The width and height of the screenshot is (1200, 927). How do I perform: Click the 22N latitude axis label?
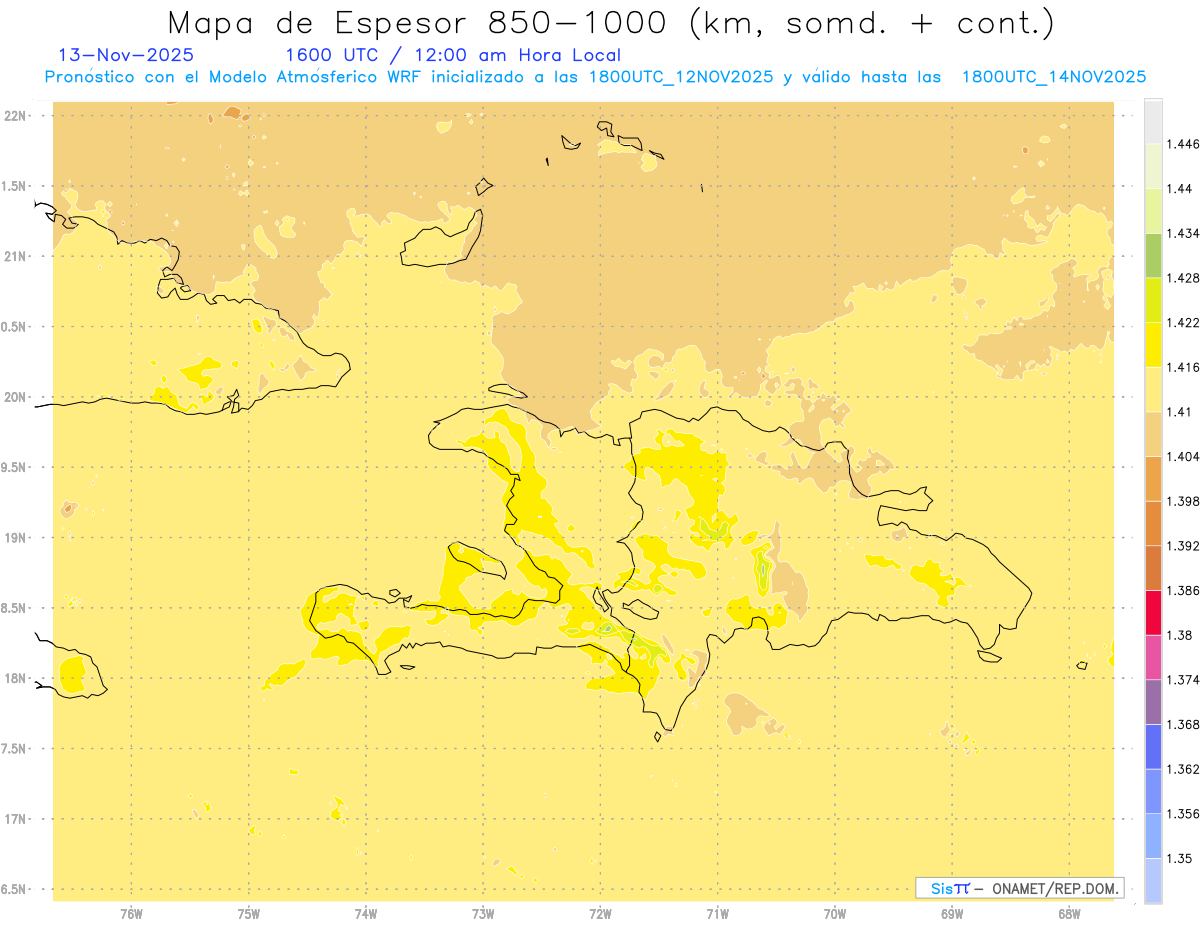(x=14, y=115)
